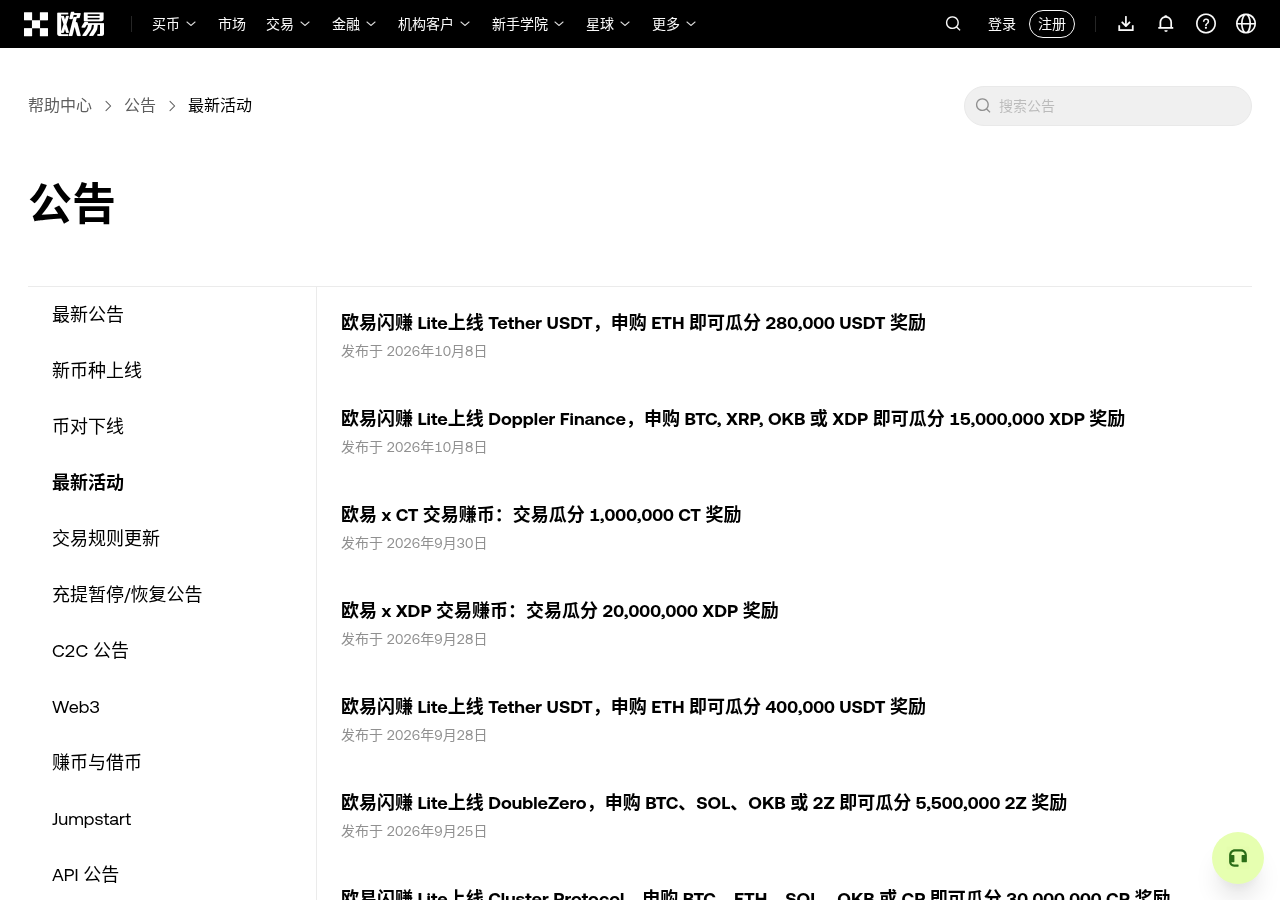Select 赚币与借币 in sidebar
Screen dimensions: 1280x900
click(x=97, y=762)
